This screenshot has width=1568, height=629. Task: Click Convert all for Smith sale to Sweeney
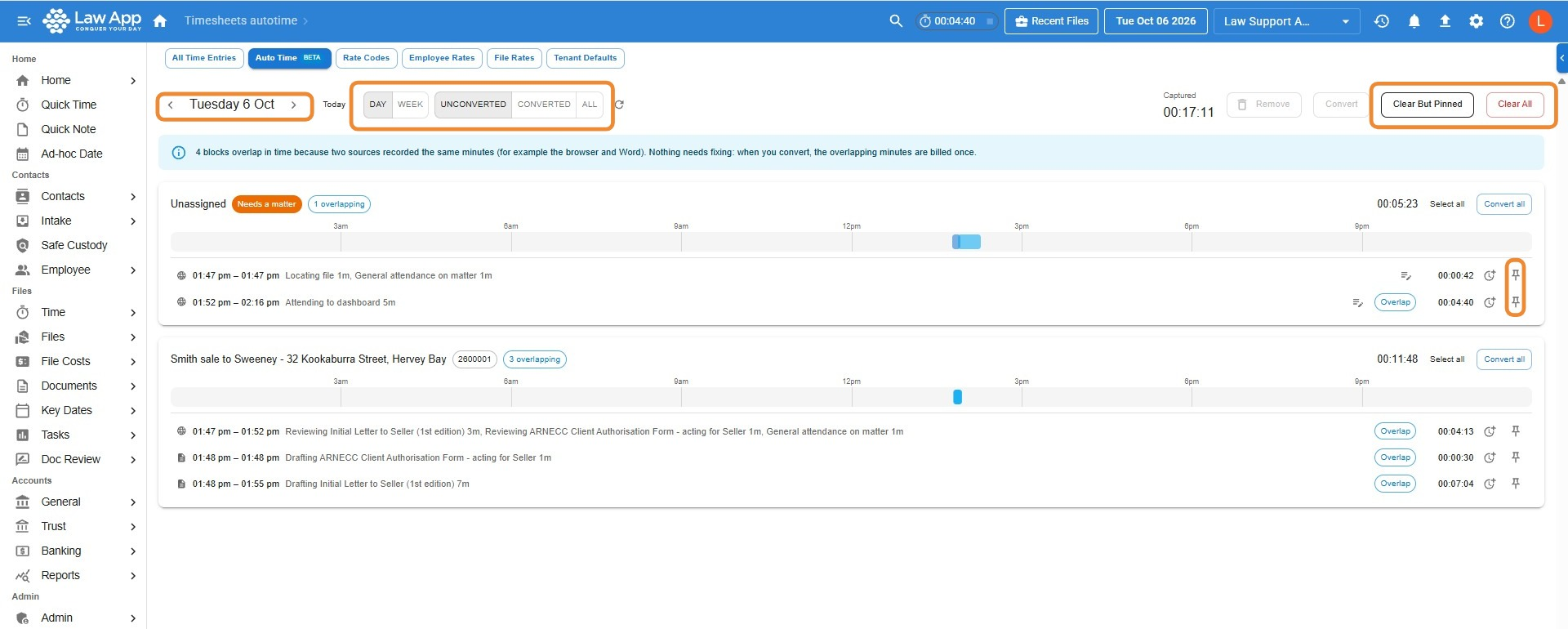click(x=1504, y=359)
